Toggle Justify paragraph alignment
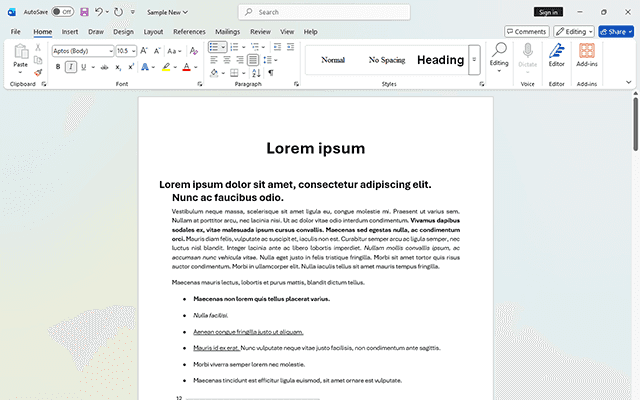 click(x=253, y=60)
